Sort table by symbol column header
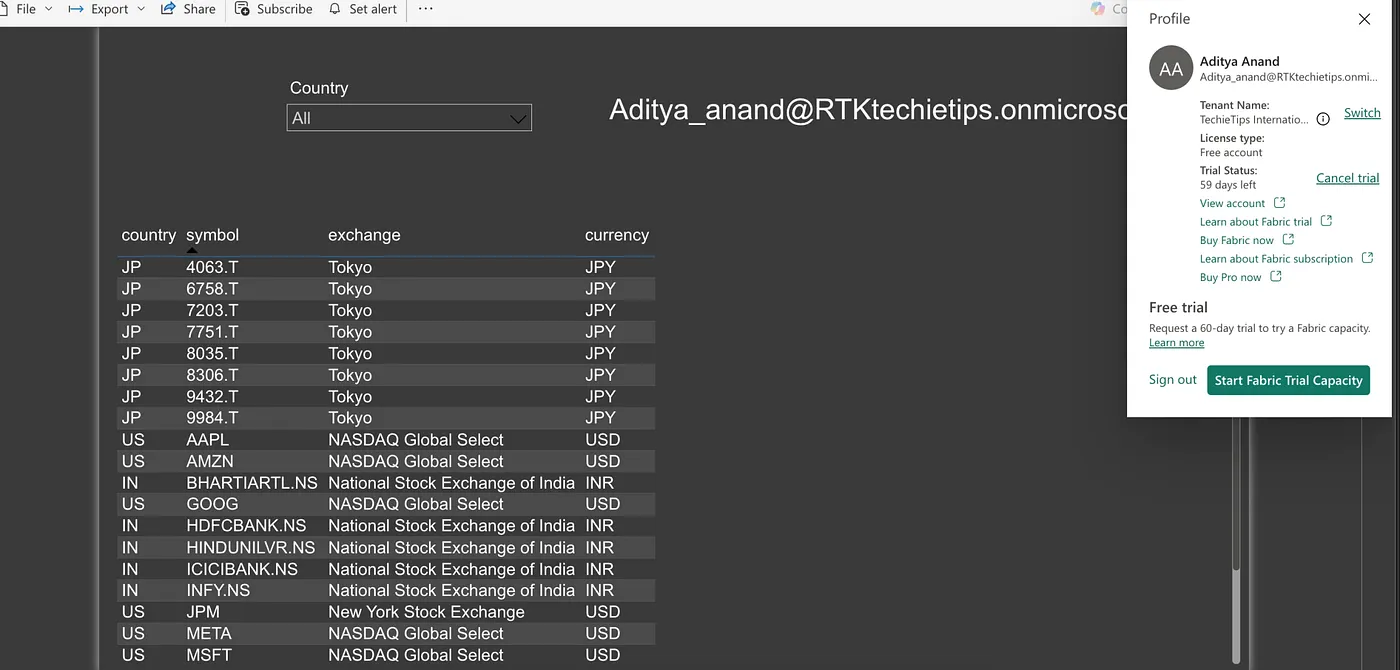The height and width of the screenshot is (670, 1400). 212,235
